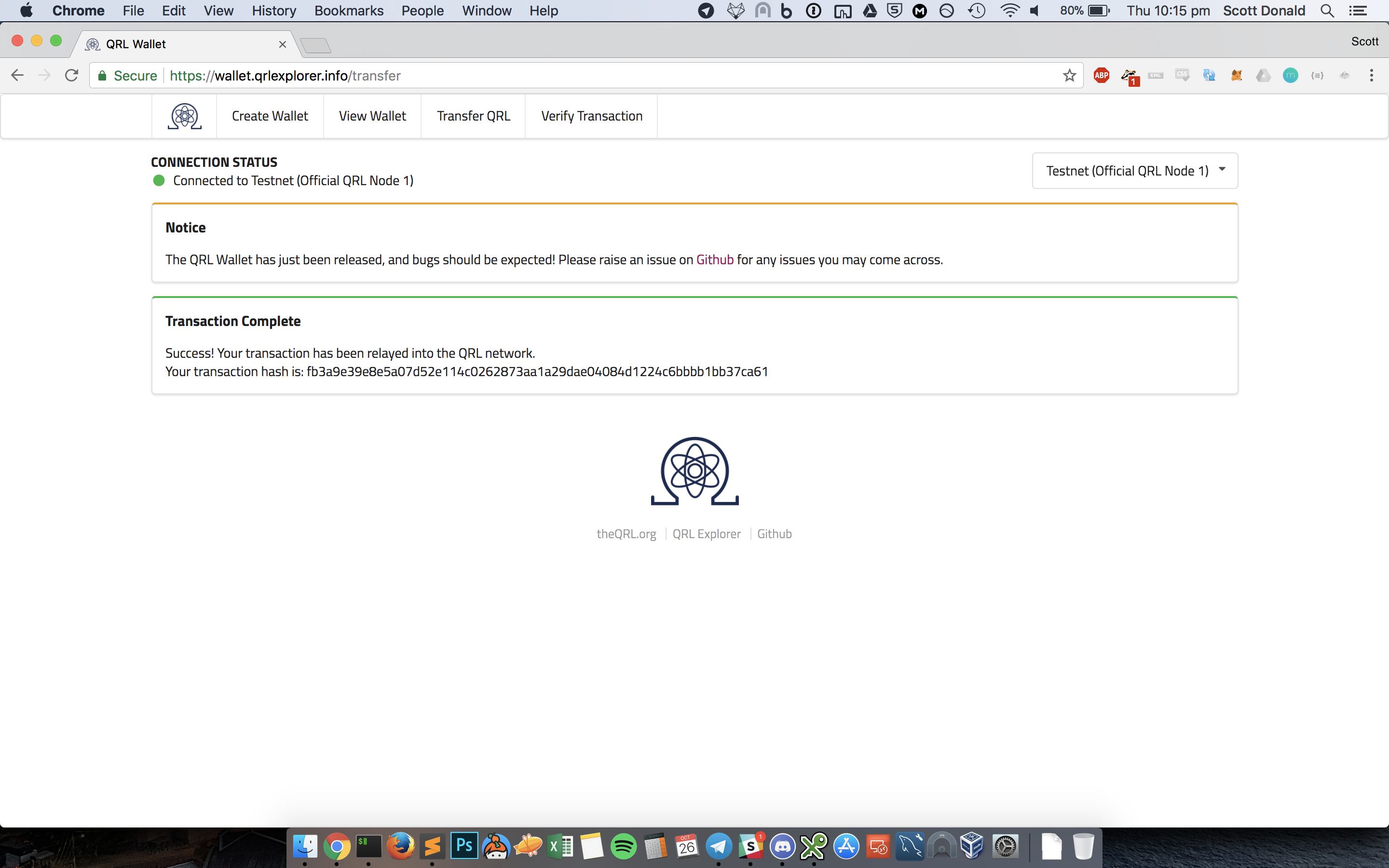
Task: Click the curly braces extension icon
Action: tap(1317, 75)
